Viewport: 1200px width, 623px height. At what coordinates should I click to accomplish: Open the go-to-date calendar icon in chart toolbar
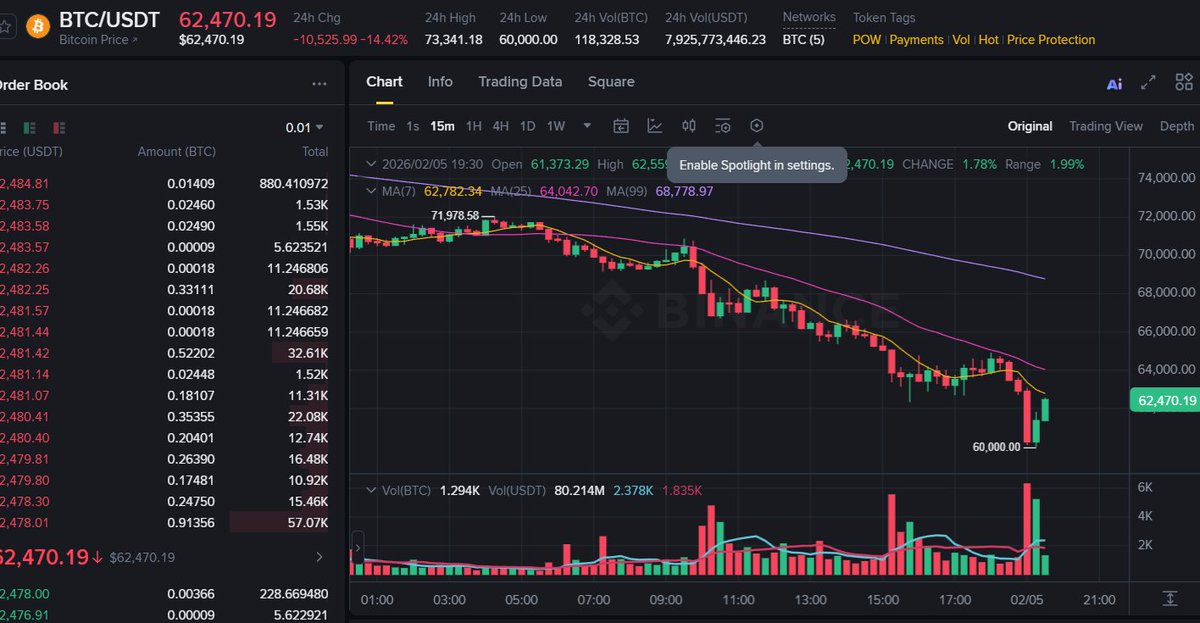tap(620, 126)
